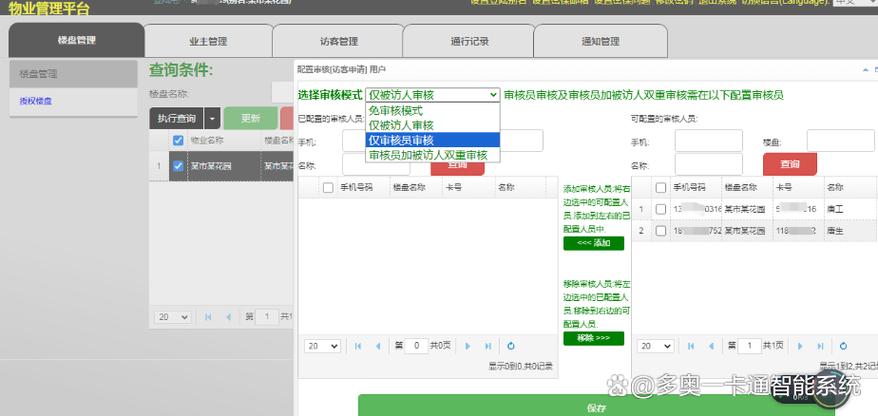Click 卡号 column header in configured reviewers table
The height and width of the screenshot is (416, 878).
[x=468, y=188]
